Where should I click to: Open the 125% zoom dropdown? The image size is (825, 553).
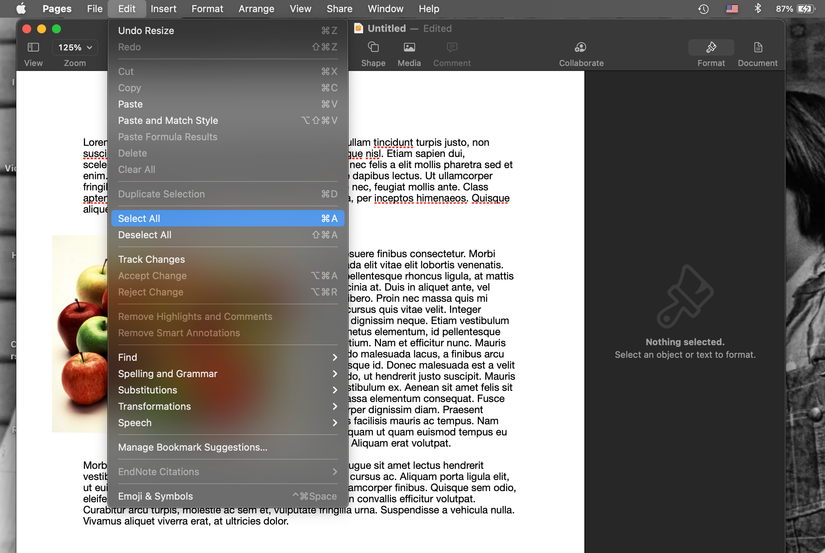tap(75, 47)
